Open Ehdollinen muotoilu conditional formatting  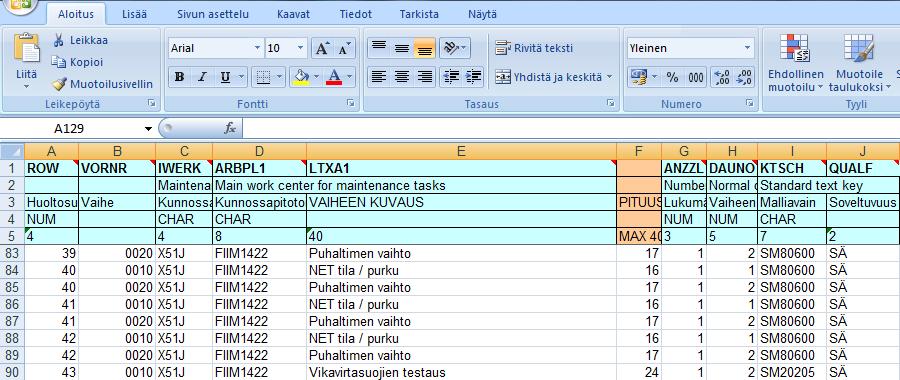point(796,63)
